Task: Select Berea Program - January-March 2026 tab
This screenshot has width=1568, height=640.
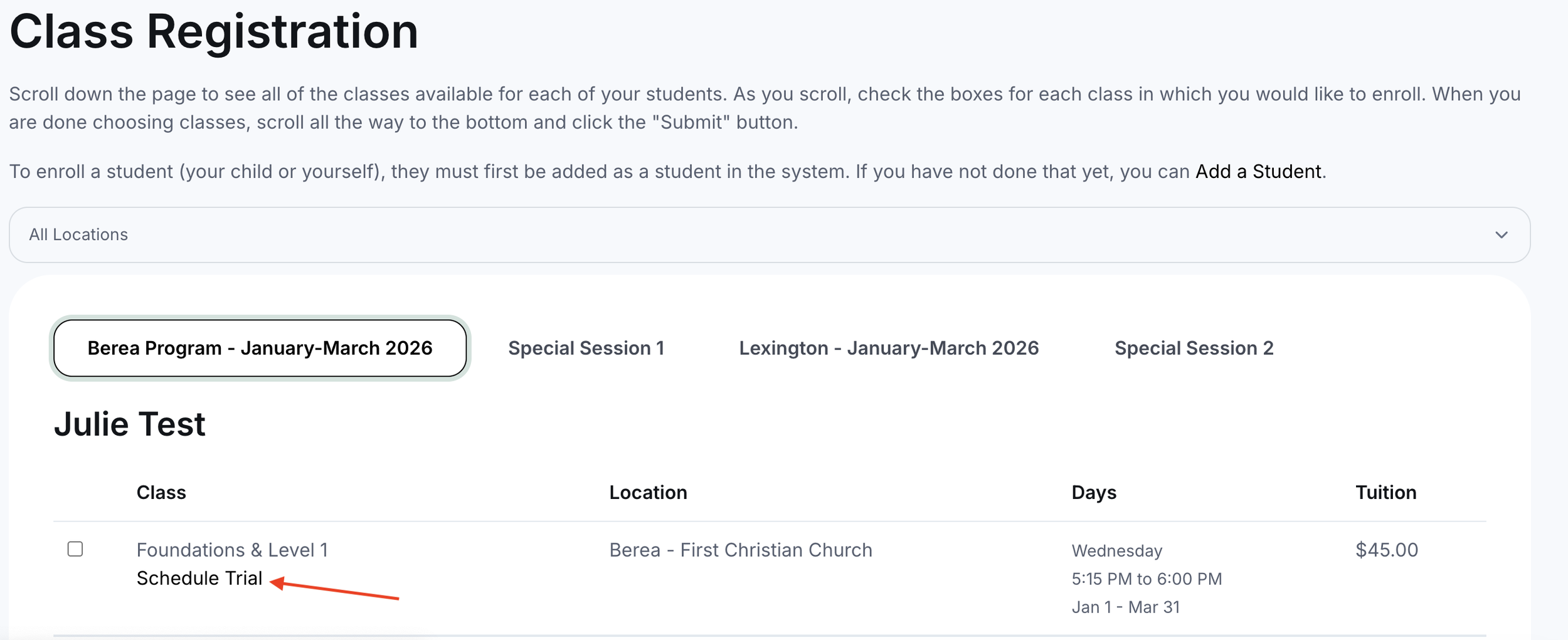Action: 260,348
